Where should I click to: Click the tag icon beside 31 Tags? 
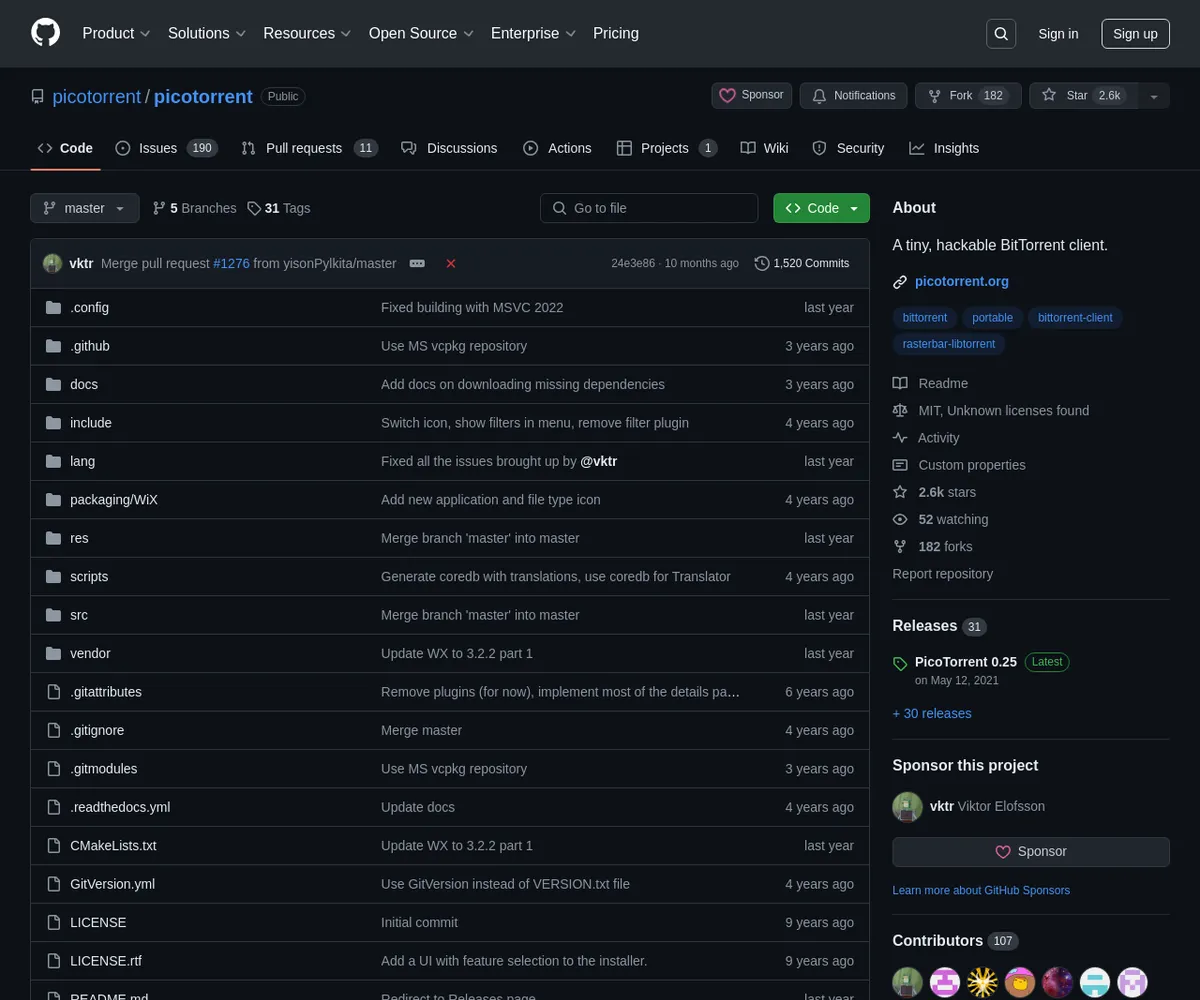tap(254, 208)
